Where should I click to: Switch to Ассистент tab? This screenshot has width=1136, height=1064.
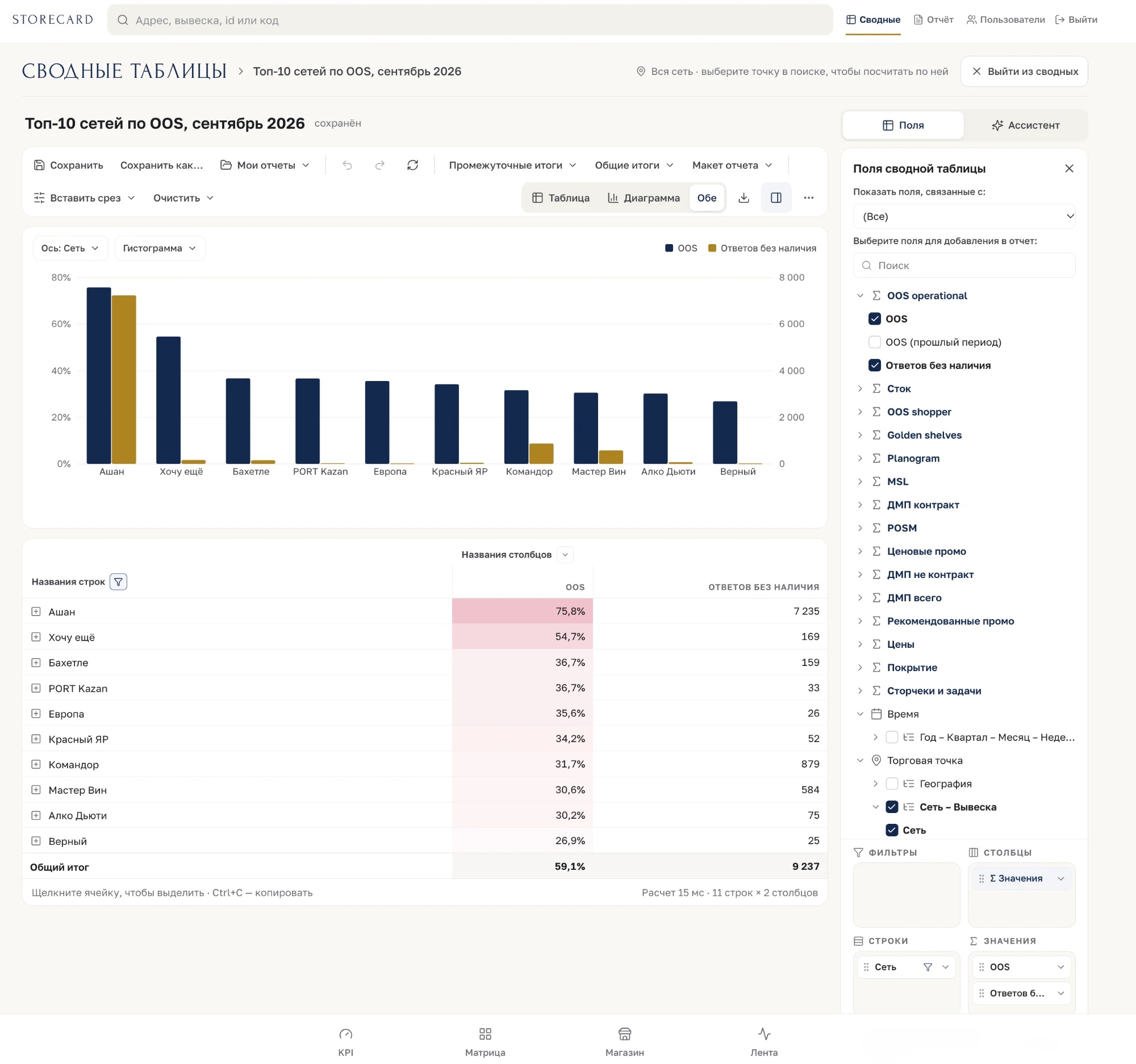[x=1026, y=125]
